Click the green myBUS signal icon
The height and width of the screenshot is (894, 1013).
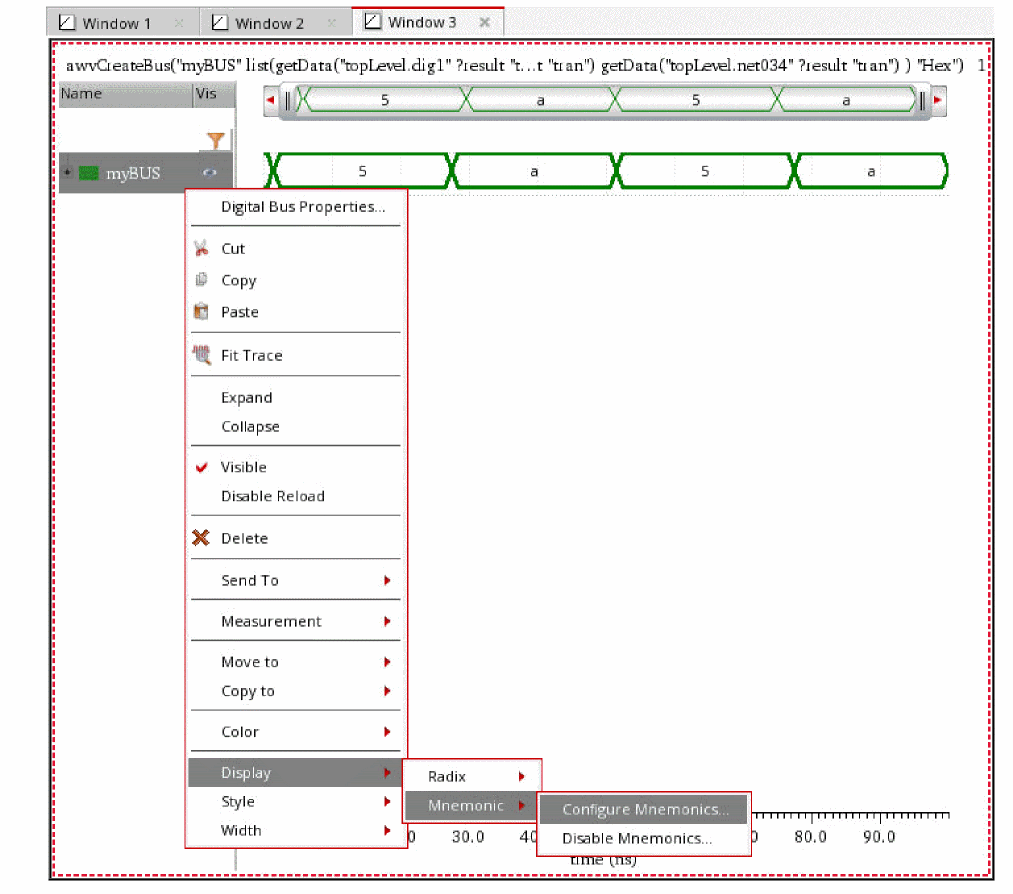89,173
